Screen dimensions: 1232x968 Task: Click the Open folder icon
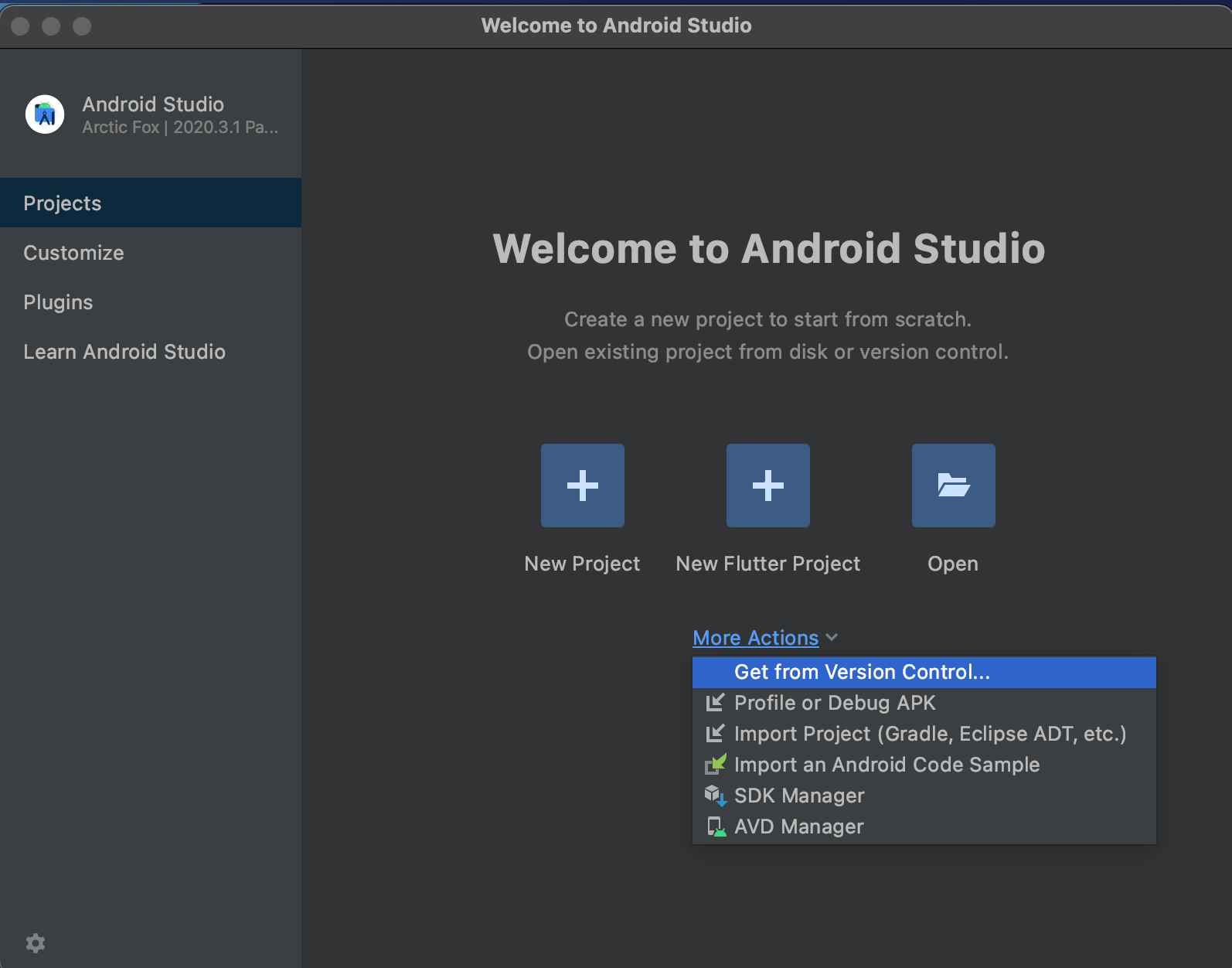coord(953,486)
